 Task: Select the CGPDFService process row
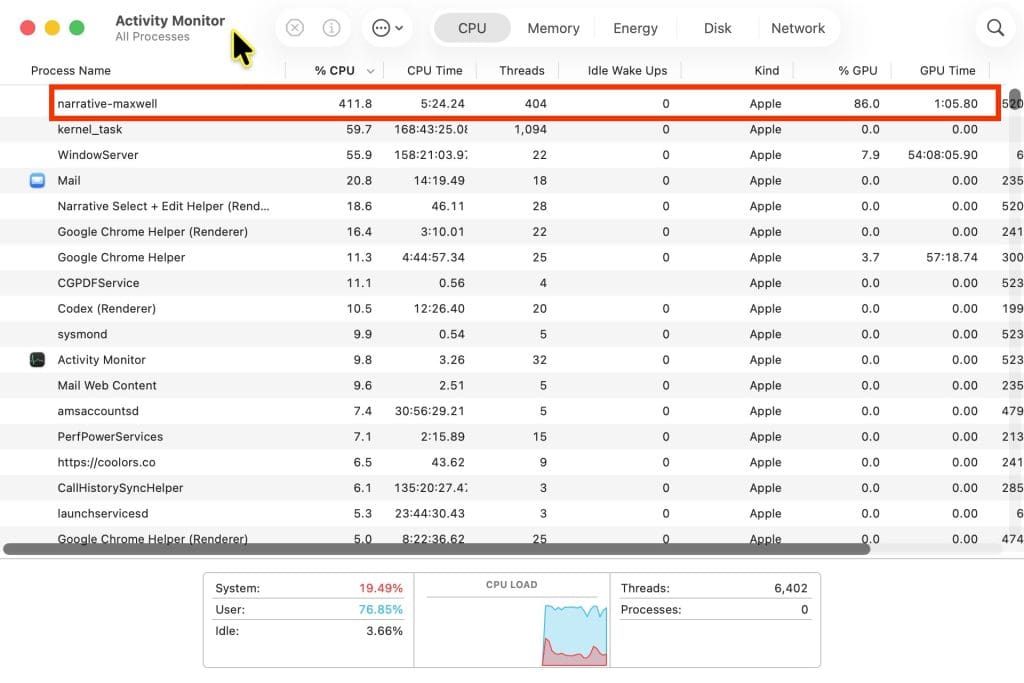coord(512,283)
